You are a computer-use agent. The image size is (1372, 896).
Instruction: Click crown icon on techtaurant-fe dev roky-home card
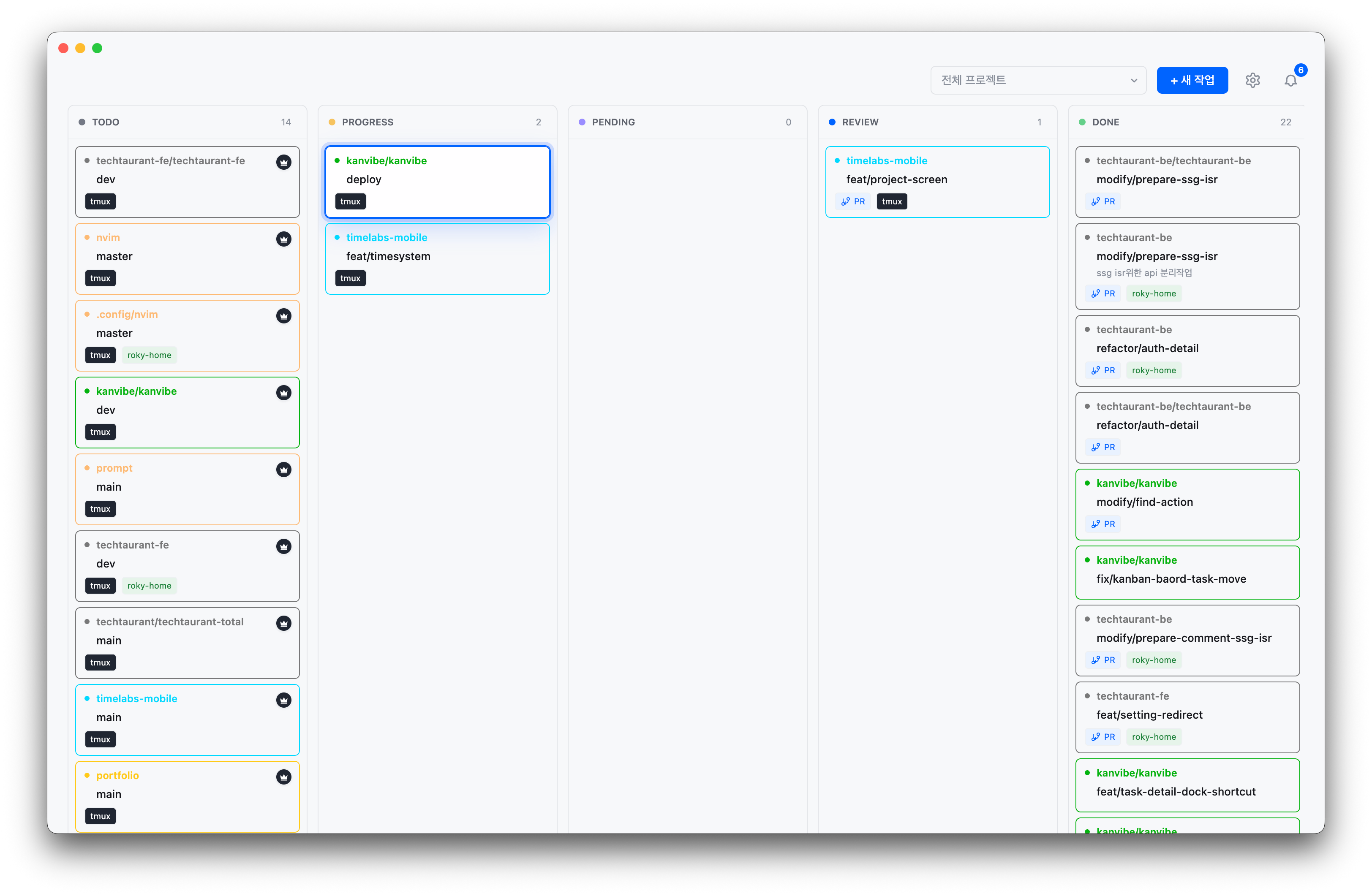pos(283,546)
